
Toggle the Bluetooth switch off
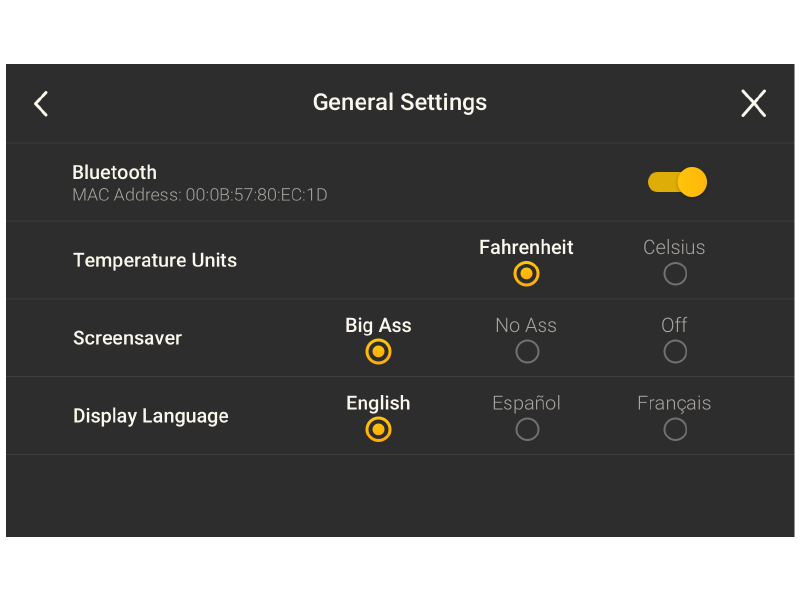678,182
